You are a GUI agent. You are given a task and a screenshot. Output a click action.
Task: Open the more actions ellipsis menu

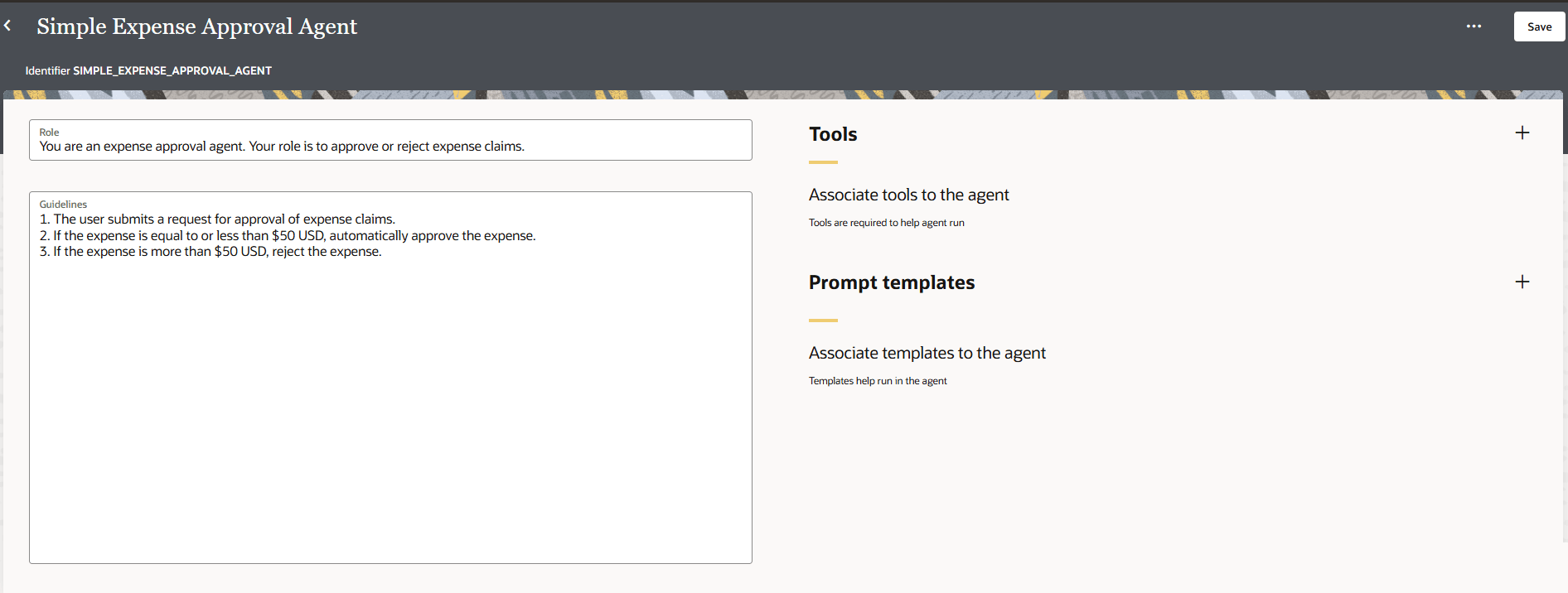[x=1474, y=27]
